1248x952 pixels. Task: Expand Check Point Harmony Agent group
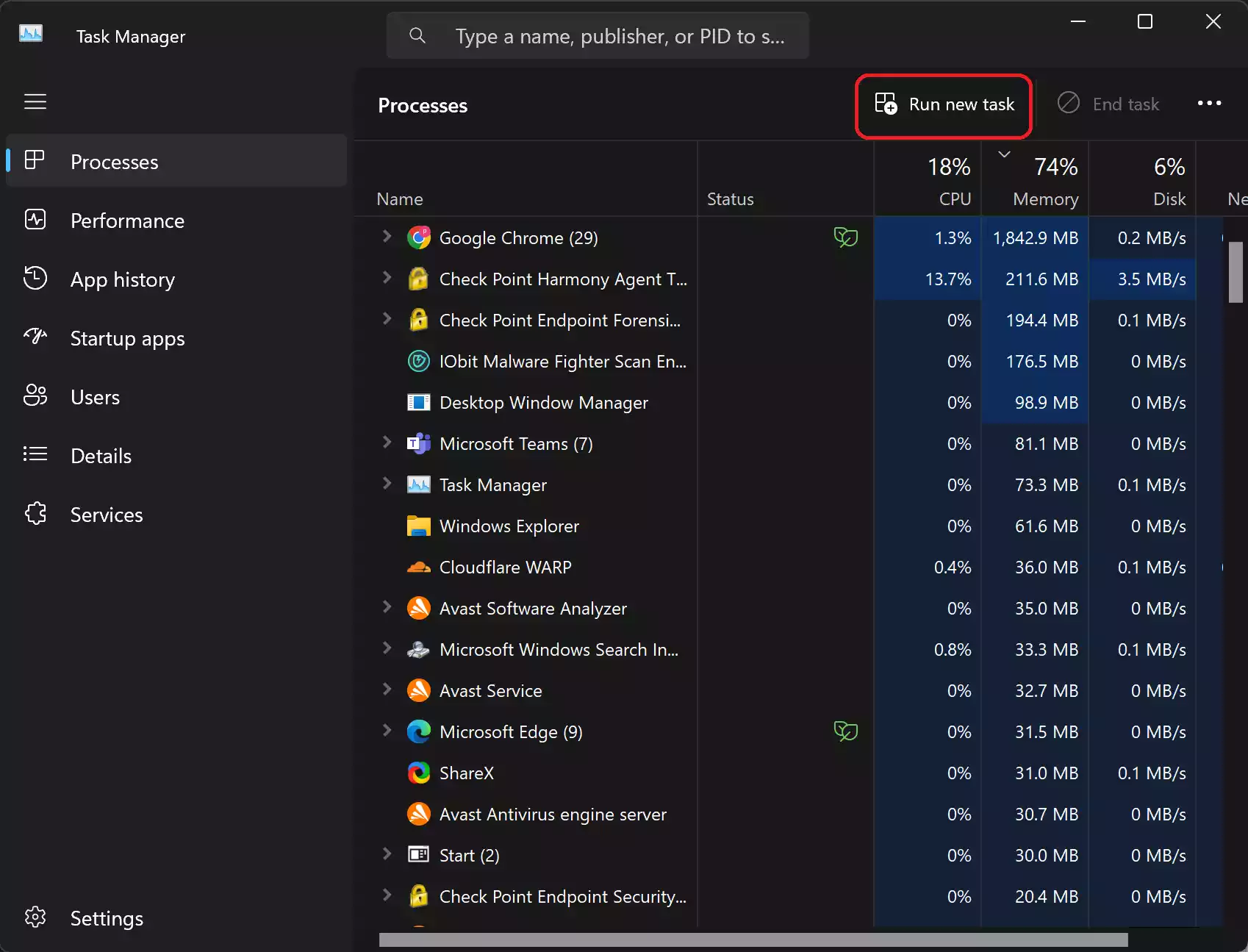point(387,277)
